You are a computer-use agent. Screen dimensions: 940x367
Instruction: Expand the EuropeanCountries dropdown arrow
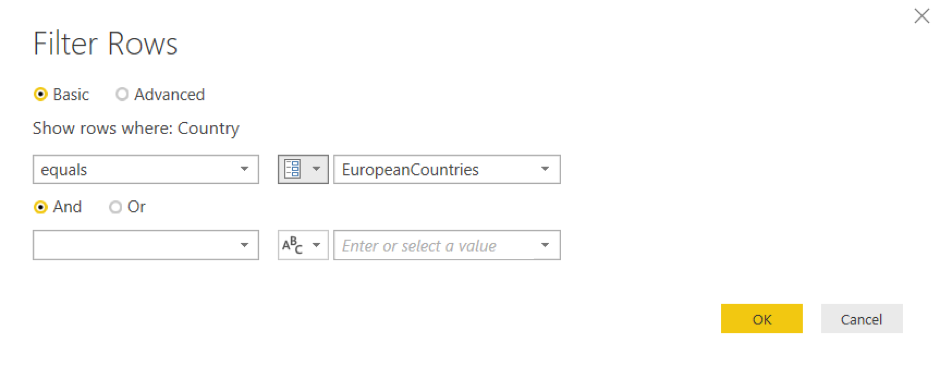pos(545,170)
